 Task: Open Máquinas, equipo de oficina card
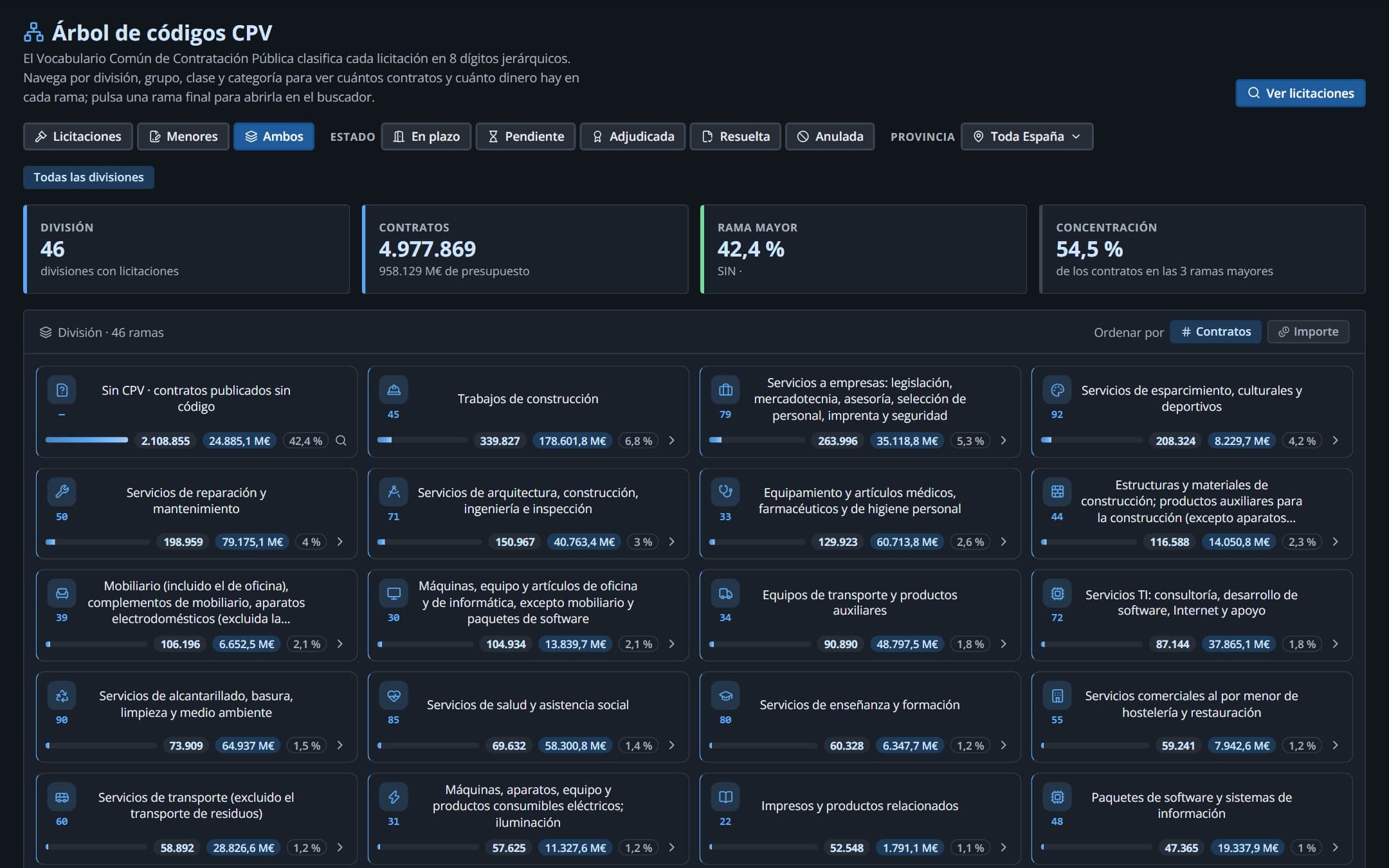pyautogui.click(x=528, y=615)
